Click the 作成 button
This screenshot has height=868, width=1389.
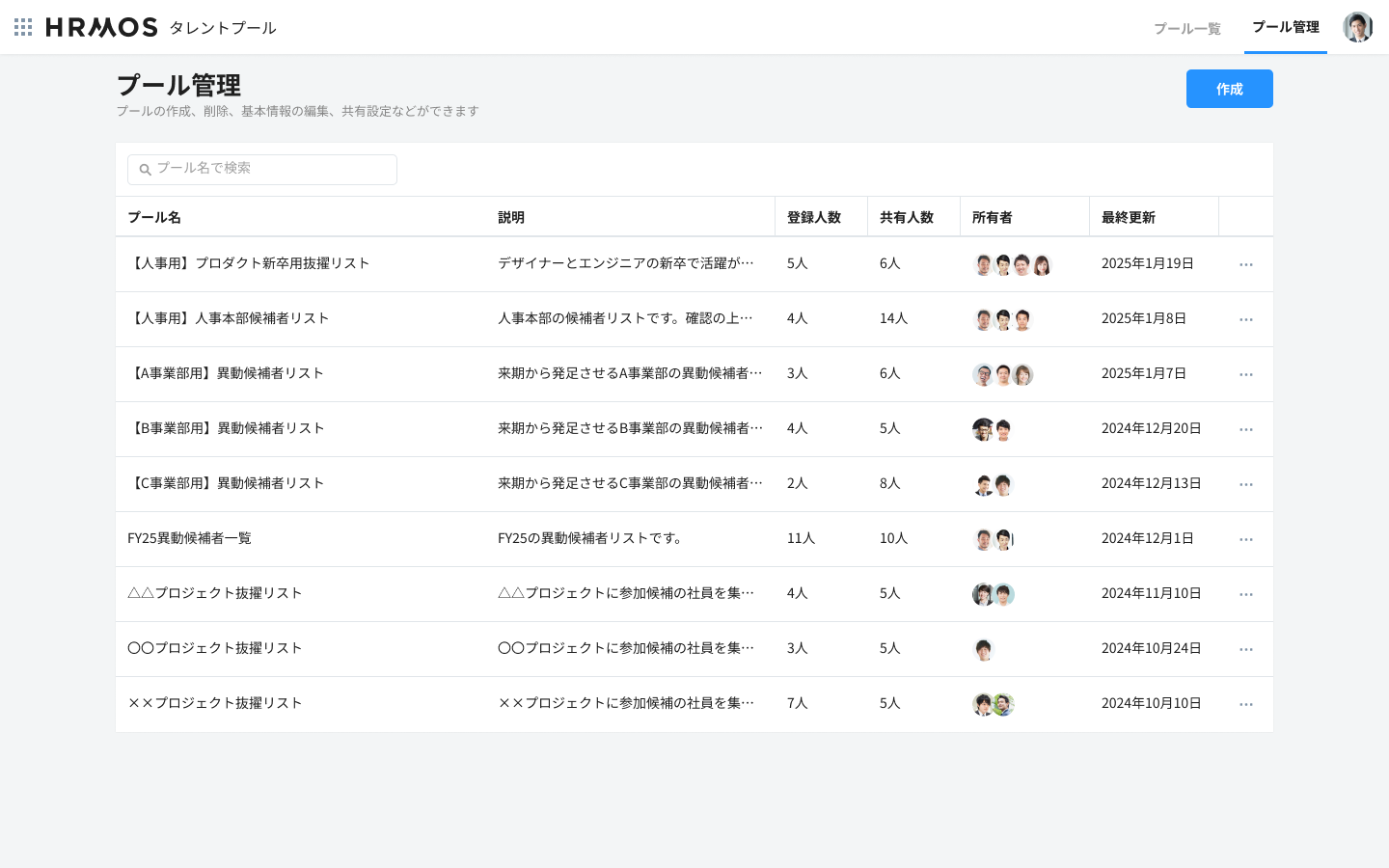pyautogui.click(x=1229, y=89)
